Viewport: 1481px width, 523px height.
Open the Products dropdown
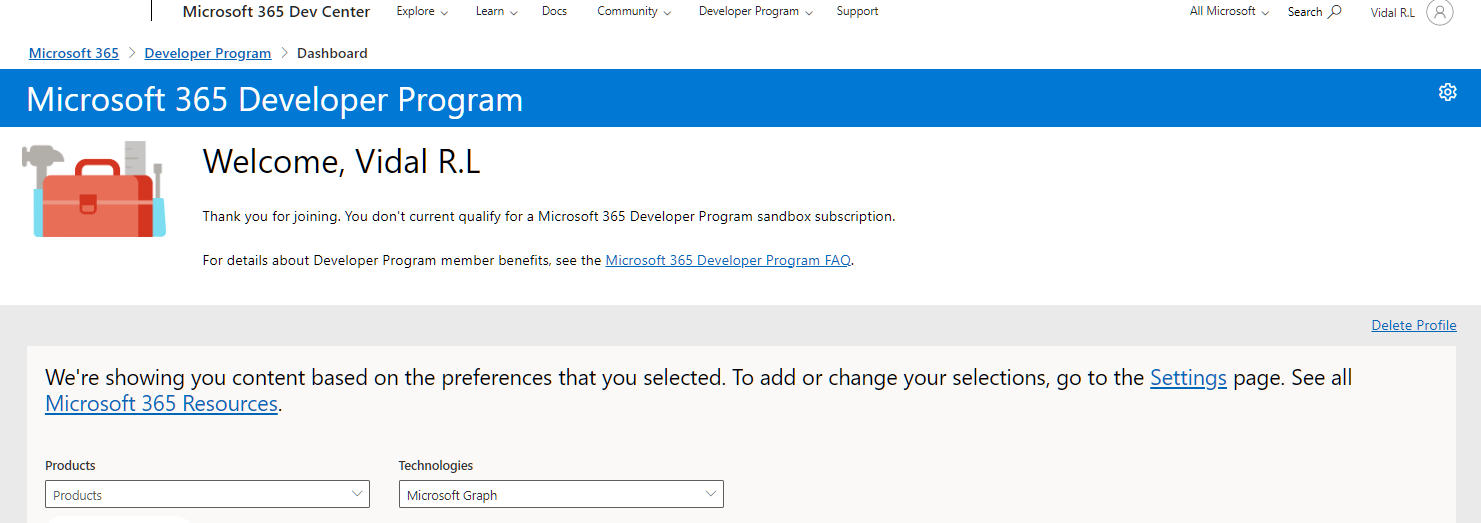click(207, 494)
